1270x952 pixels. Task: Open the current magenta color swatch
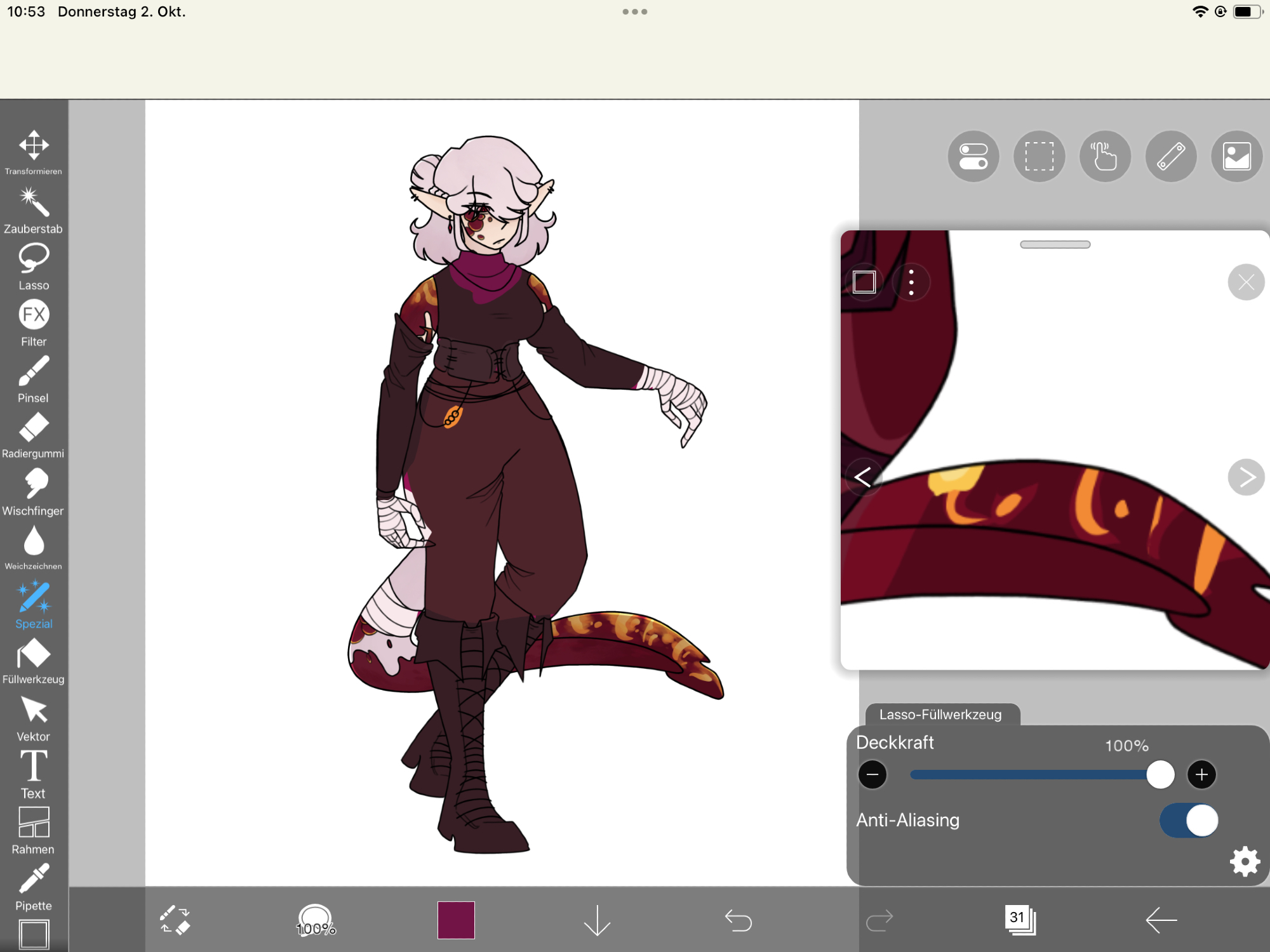pos(456,920)
